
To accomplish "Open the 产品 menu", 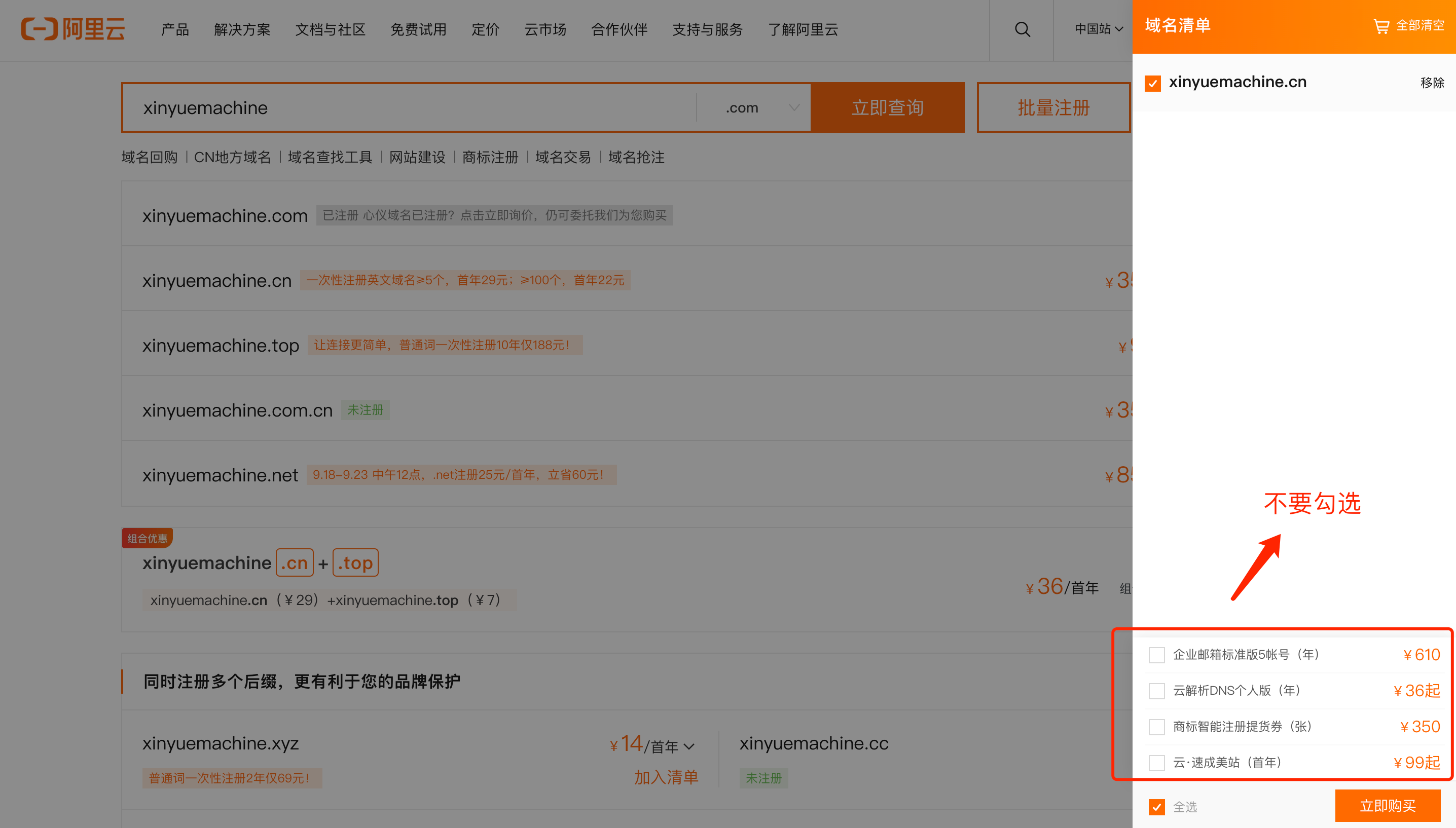I will pyautogui.click(x=174, y=29).
